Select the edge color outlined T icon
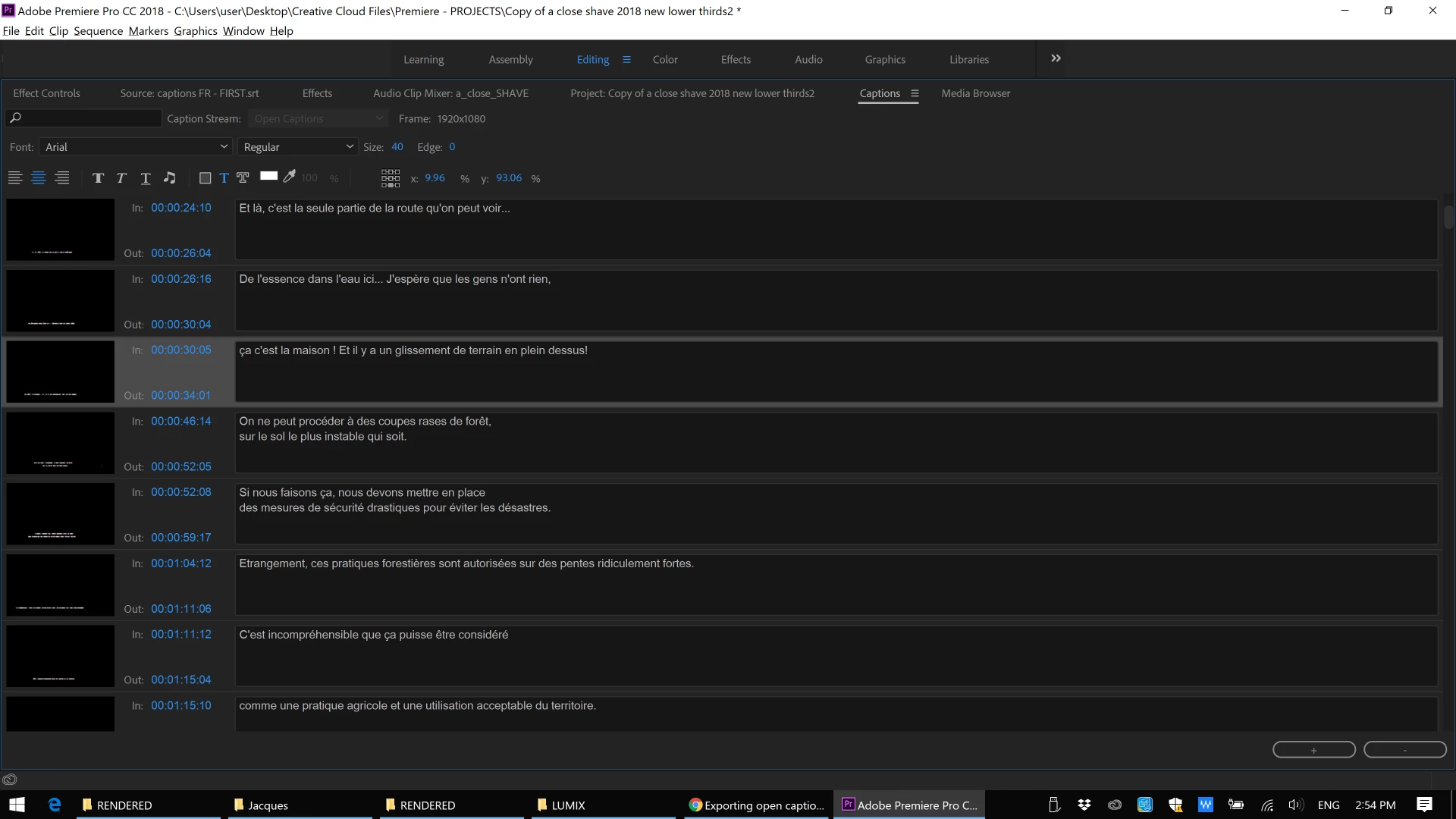Viewport: 1456px width, 819px height. coord(243,177)
